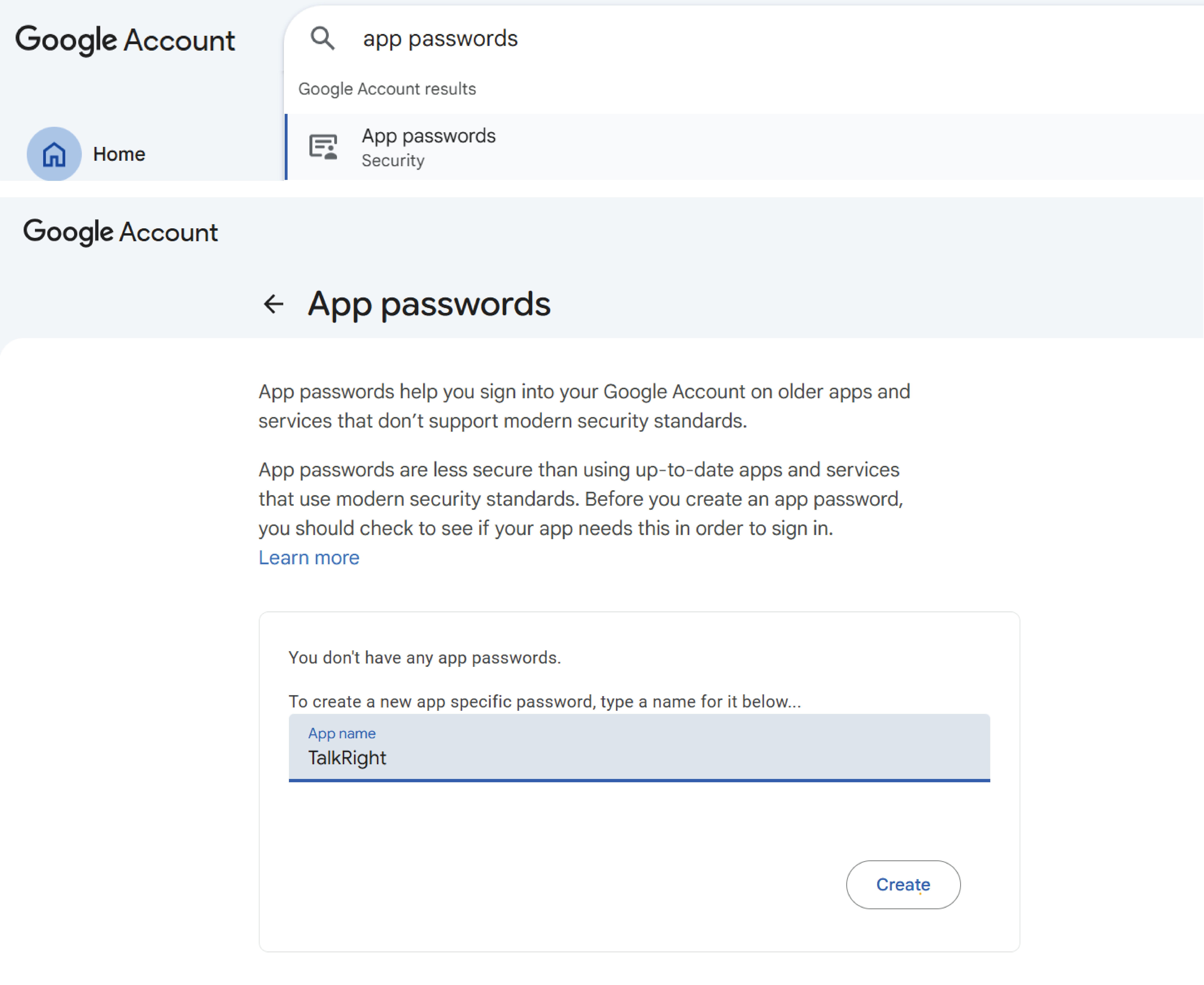Click paragraph about older apps and services
1204x985 pixels.
[584, 406]
